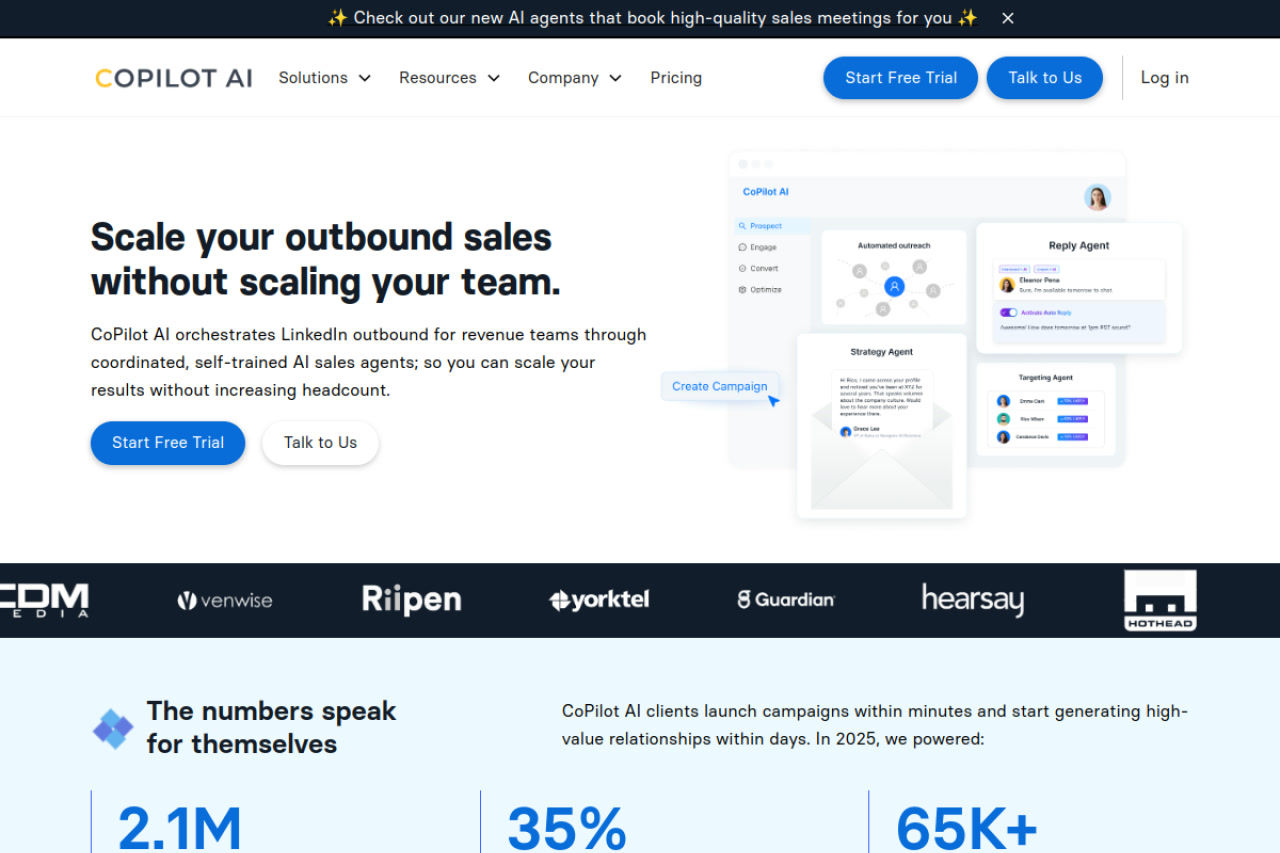Click Start Free Trial in the header

click(x=901, y=78)
